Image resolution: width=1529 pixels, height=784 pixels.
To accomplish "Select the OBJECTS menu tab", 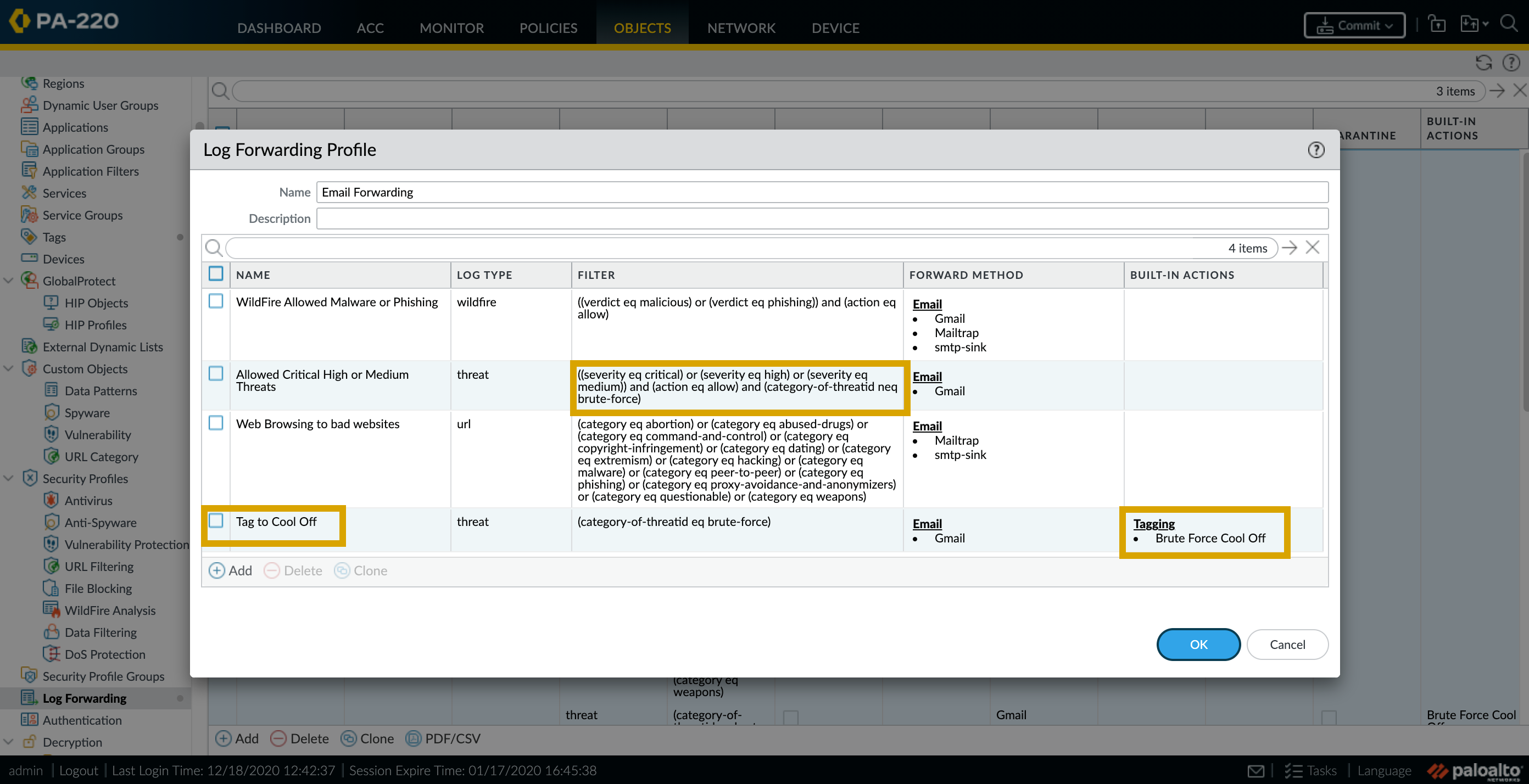I will (x=642, y=28).
